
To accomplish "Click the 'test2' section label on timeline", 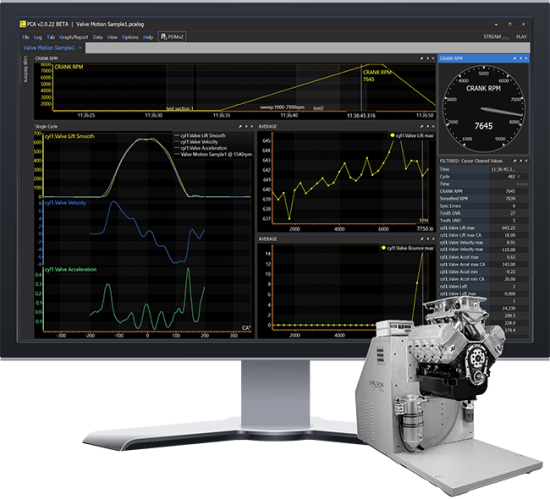I will click(318, 108).
